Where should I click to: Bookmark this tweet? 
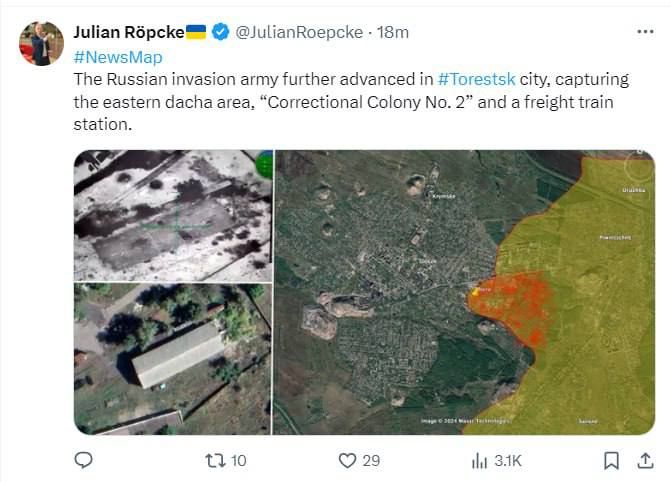[611, 460]
